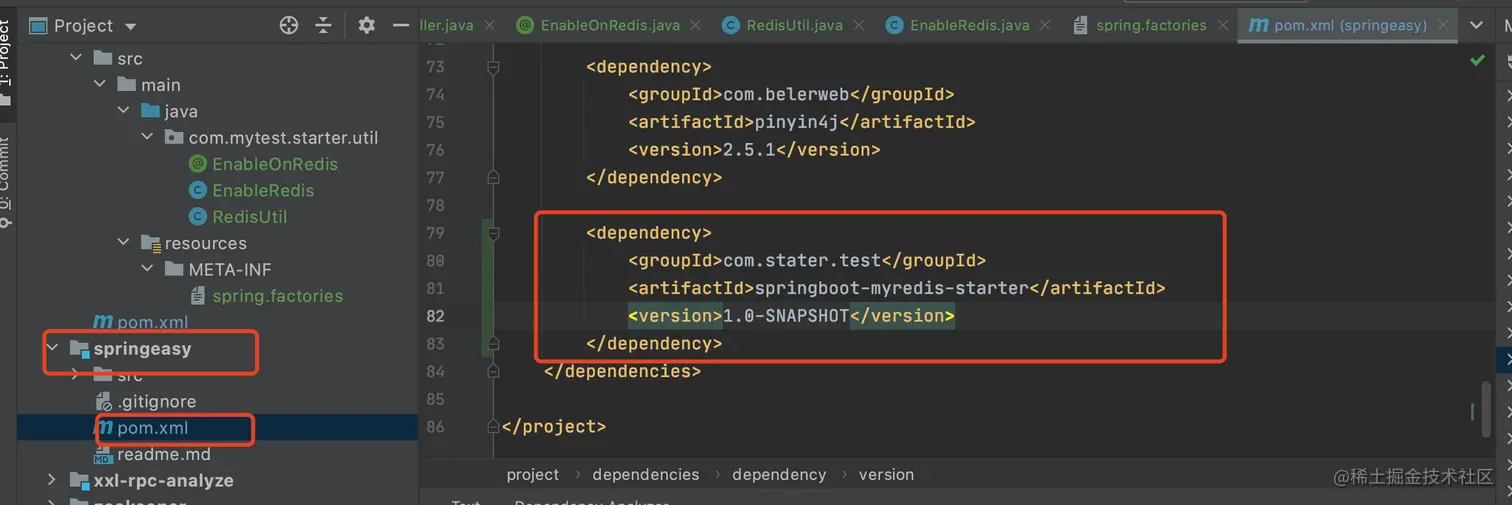Select the readme.md file
The width and height of the screenshot is (1512, 505).
(164, 454)
